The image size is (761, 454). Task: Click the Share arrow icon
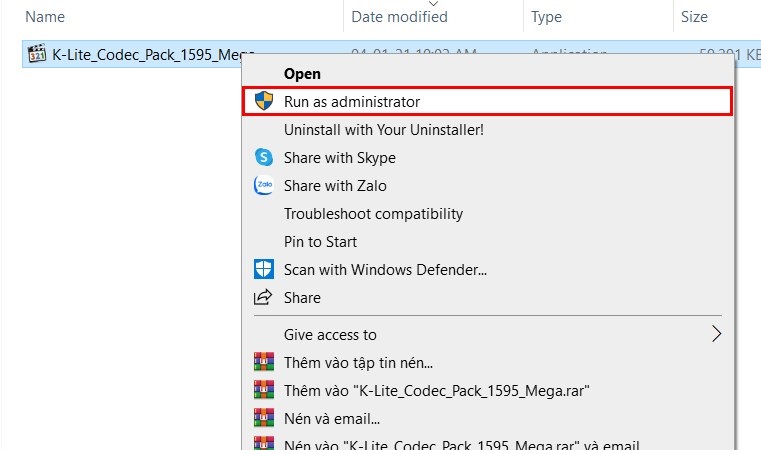(x=264, y=297)
